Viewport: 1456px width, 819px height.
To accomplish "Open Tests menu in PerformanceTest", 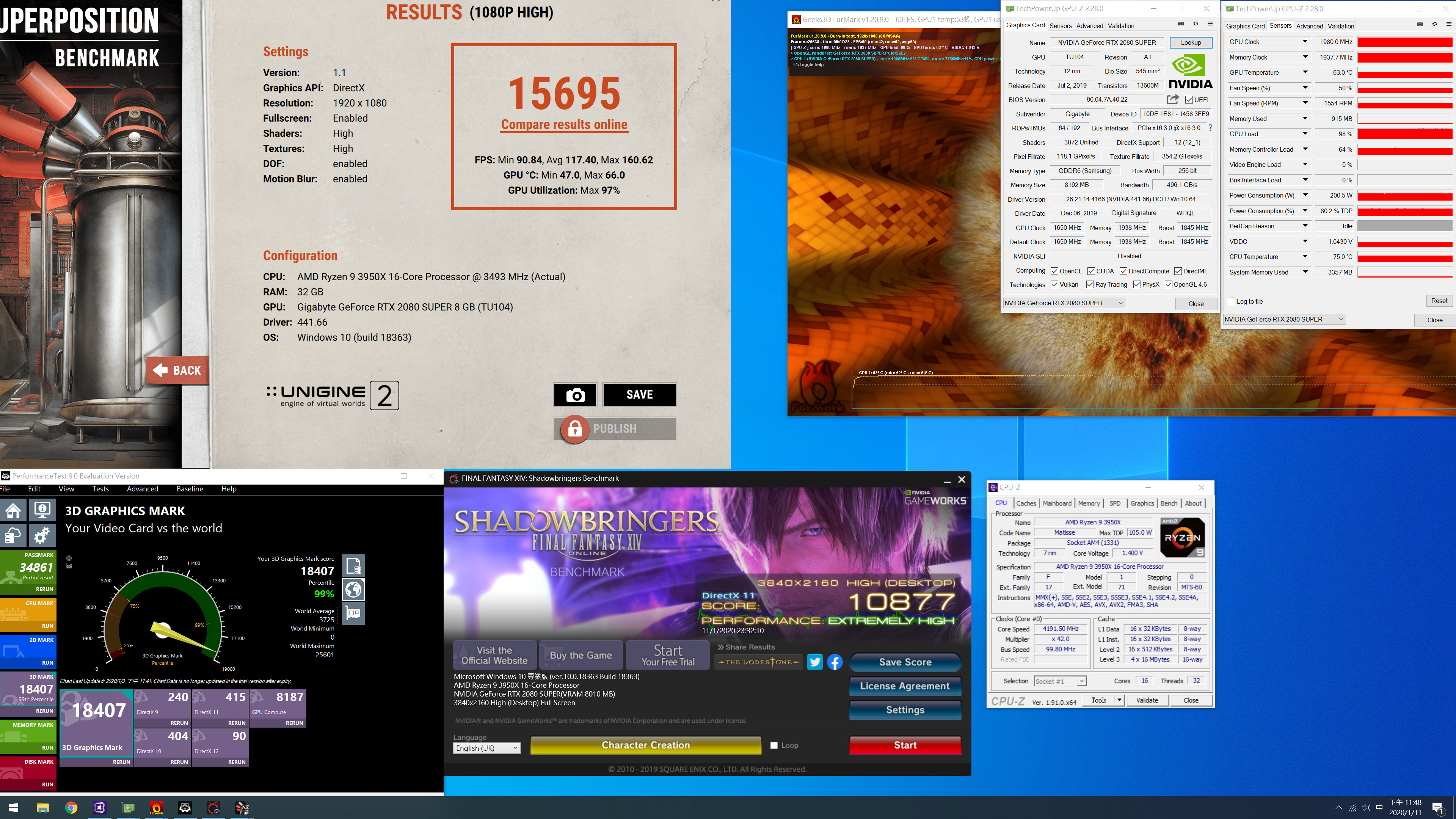I will (x=100, y=489).
